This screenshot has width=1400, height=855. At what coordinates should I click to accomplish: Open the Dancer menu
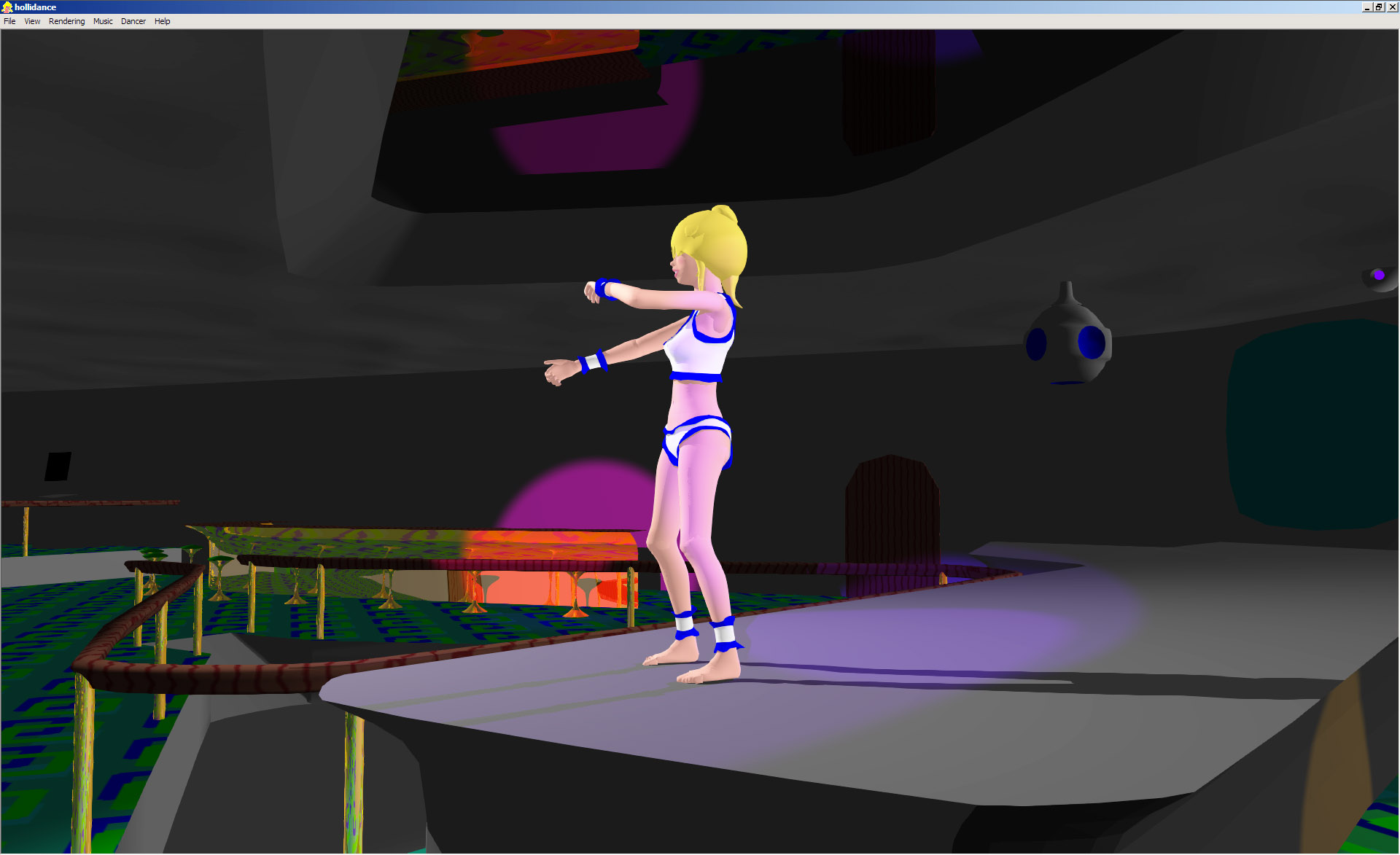pos(133,21)
